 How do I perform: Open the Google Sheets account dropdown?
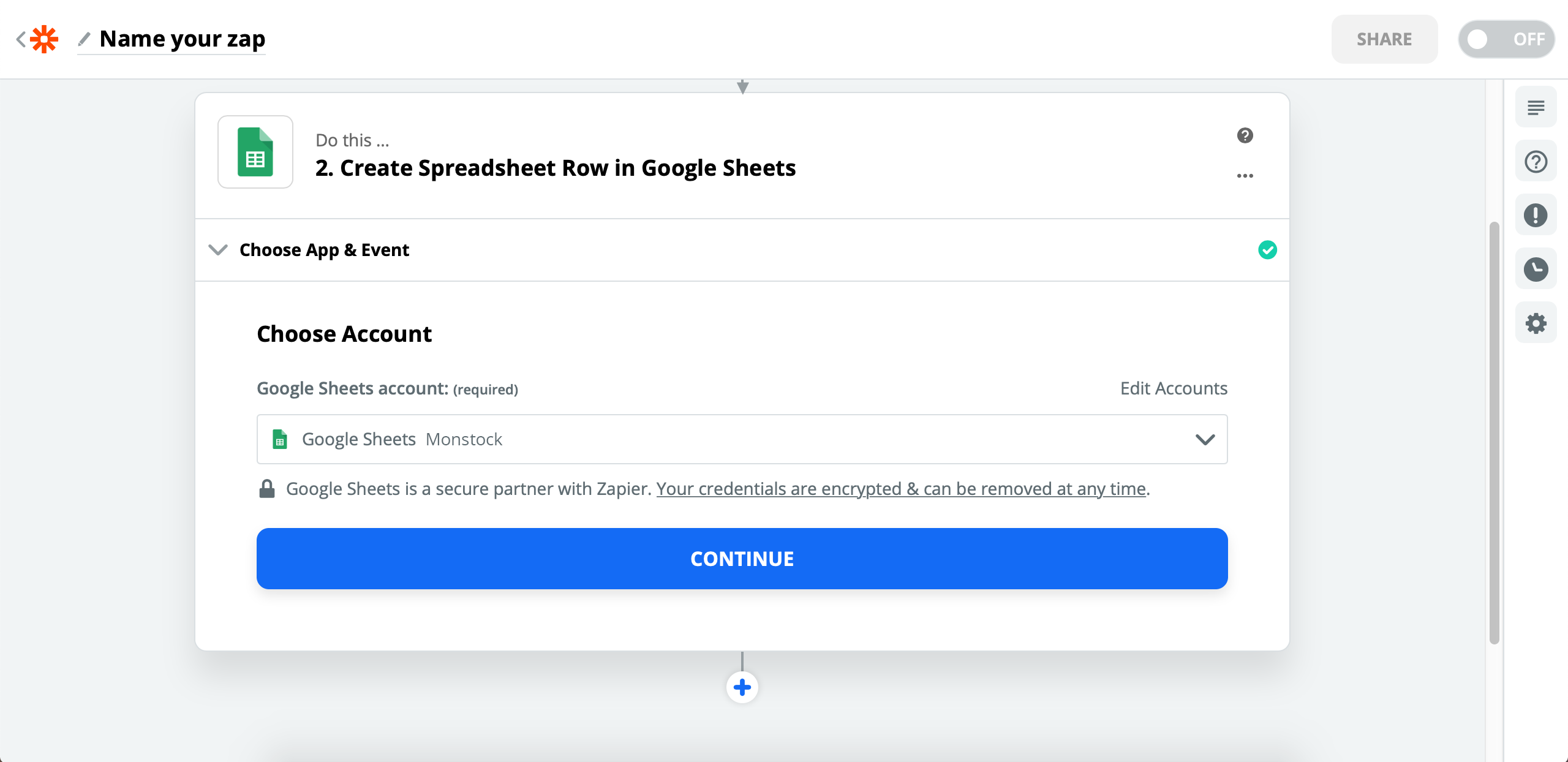tap(742, 439)
